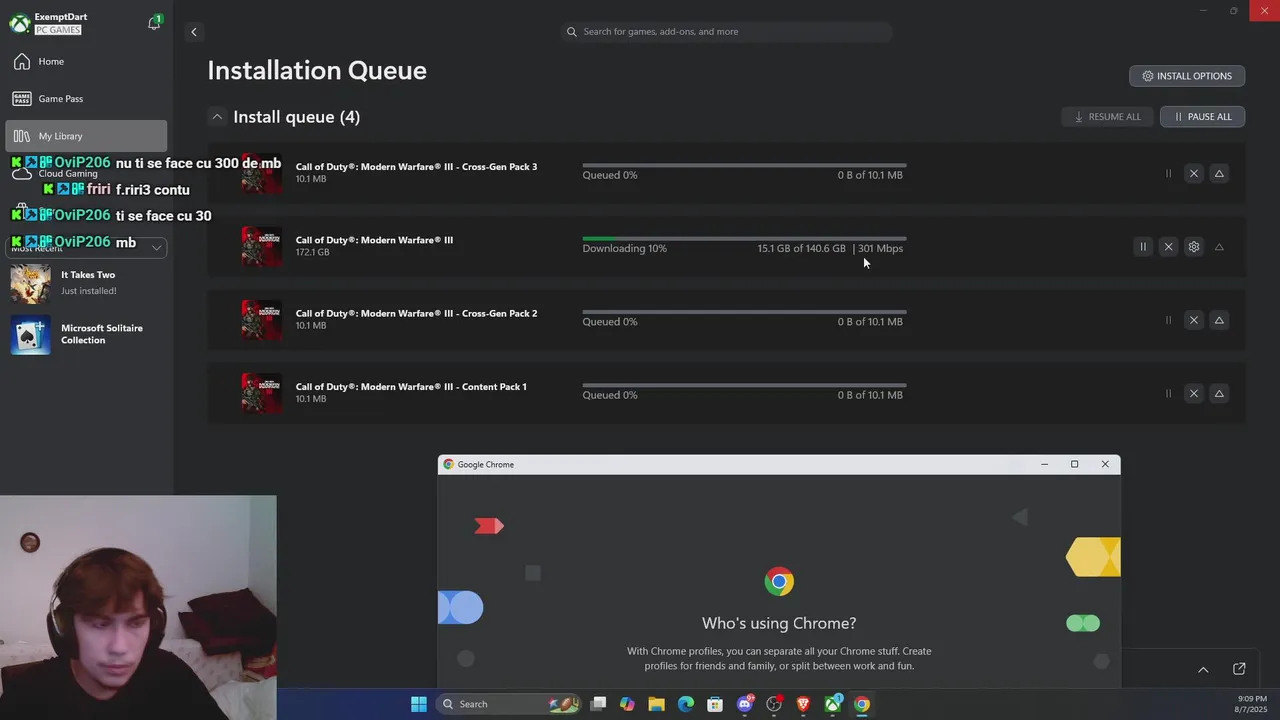Move Cross-Gen Pack 2 up in queue
This screenshot has width=1280, height=720.
[x=1219, y=320]
